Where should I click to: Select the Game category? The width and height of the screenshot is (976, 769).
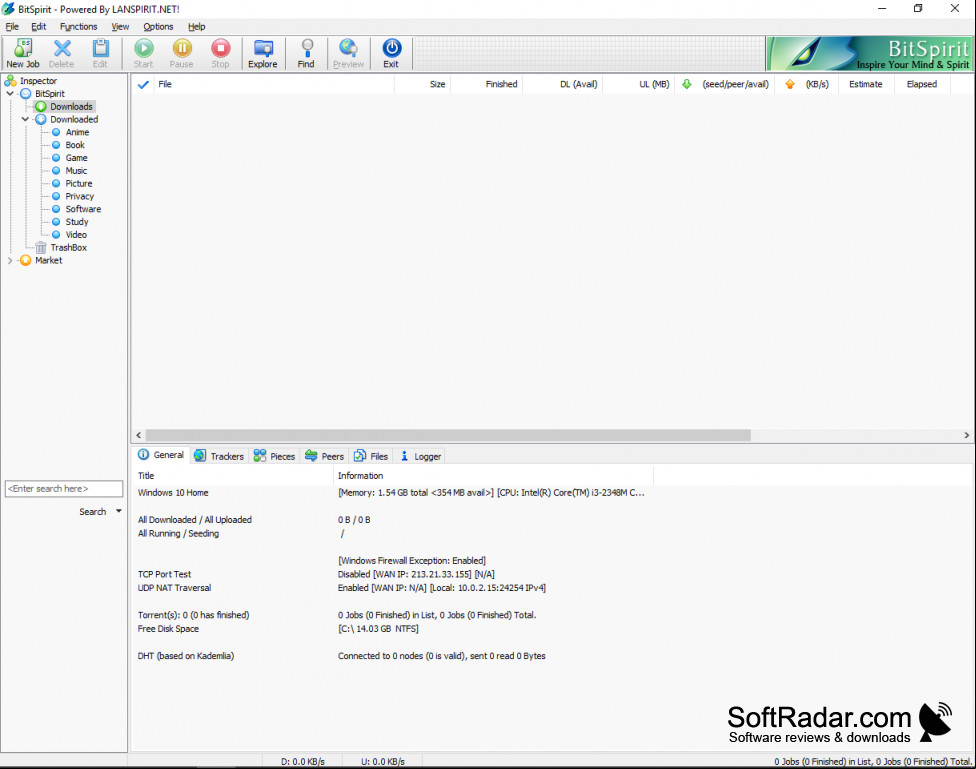pyautogui.click(x=77, y=158)
